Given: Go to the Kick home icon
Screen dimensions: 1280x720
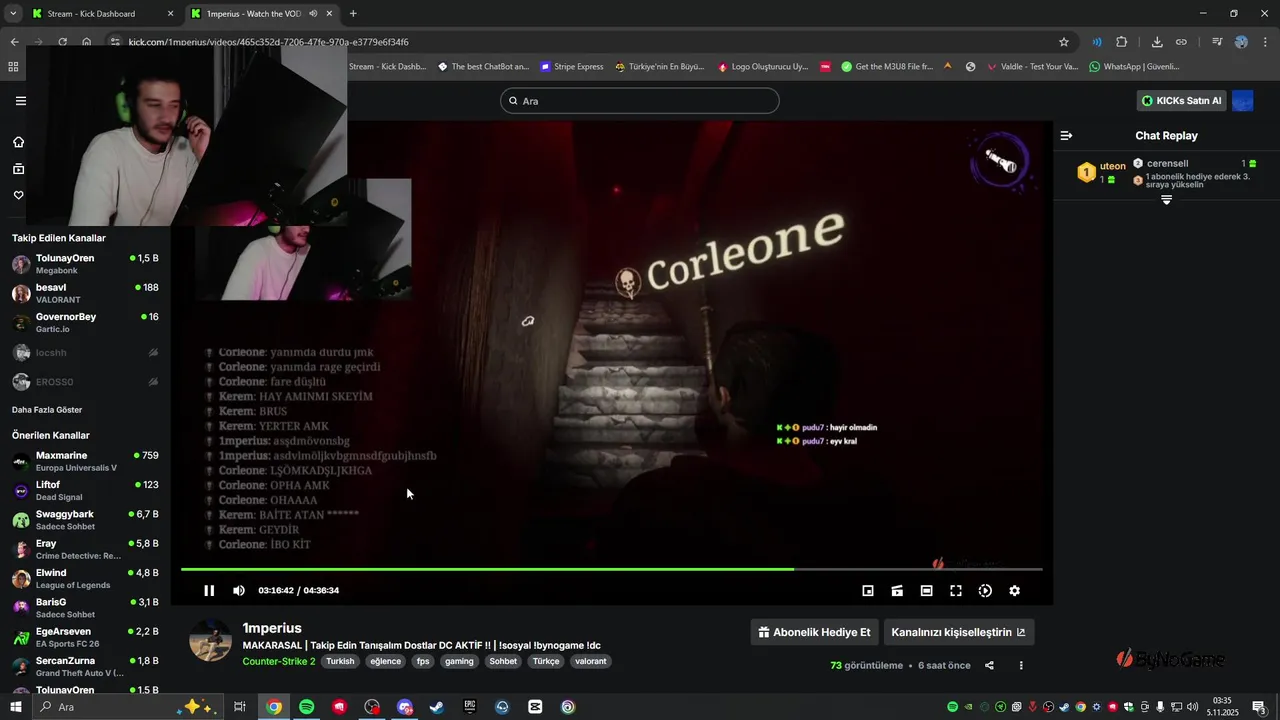Looking at the screenshot, I should click(x=18, y=142).
